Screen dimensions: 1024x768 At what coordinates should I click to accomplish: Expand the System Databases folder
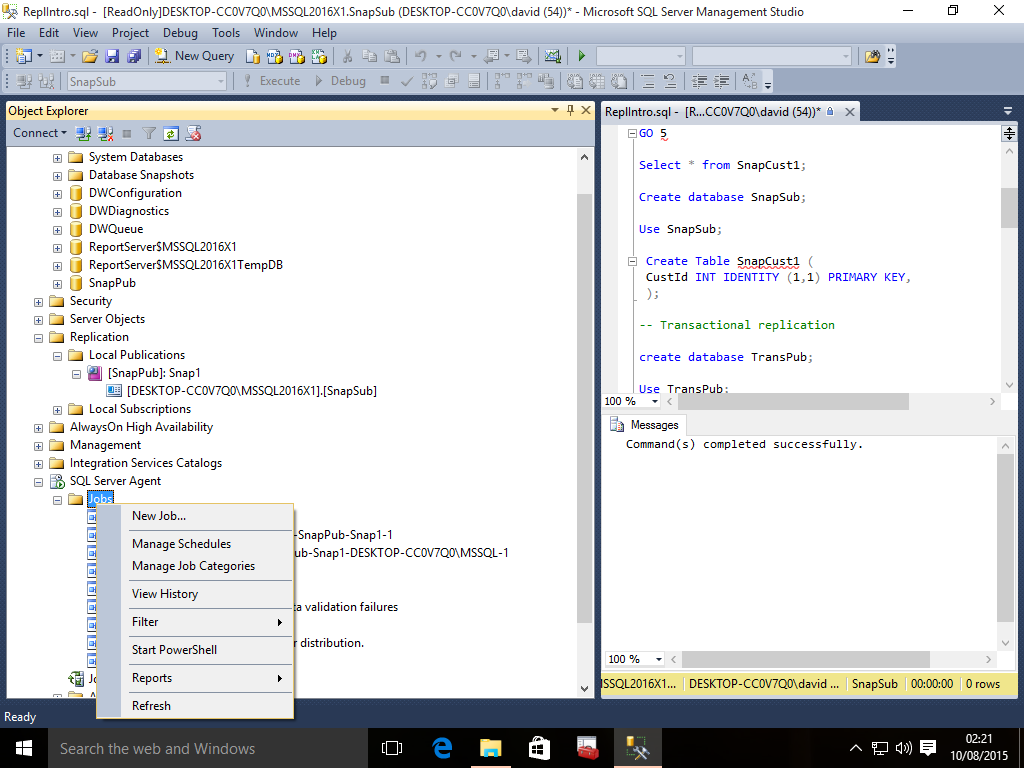point(58,157)
